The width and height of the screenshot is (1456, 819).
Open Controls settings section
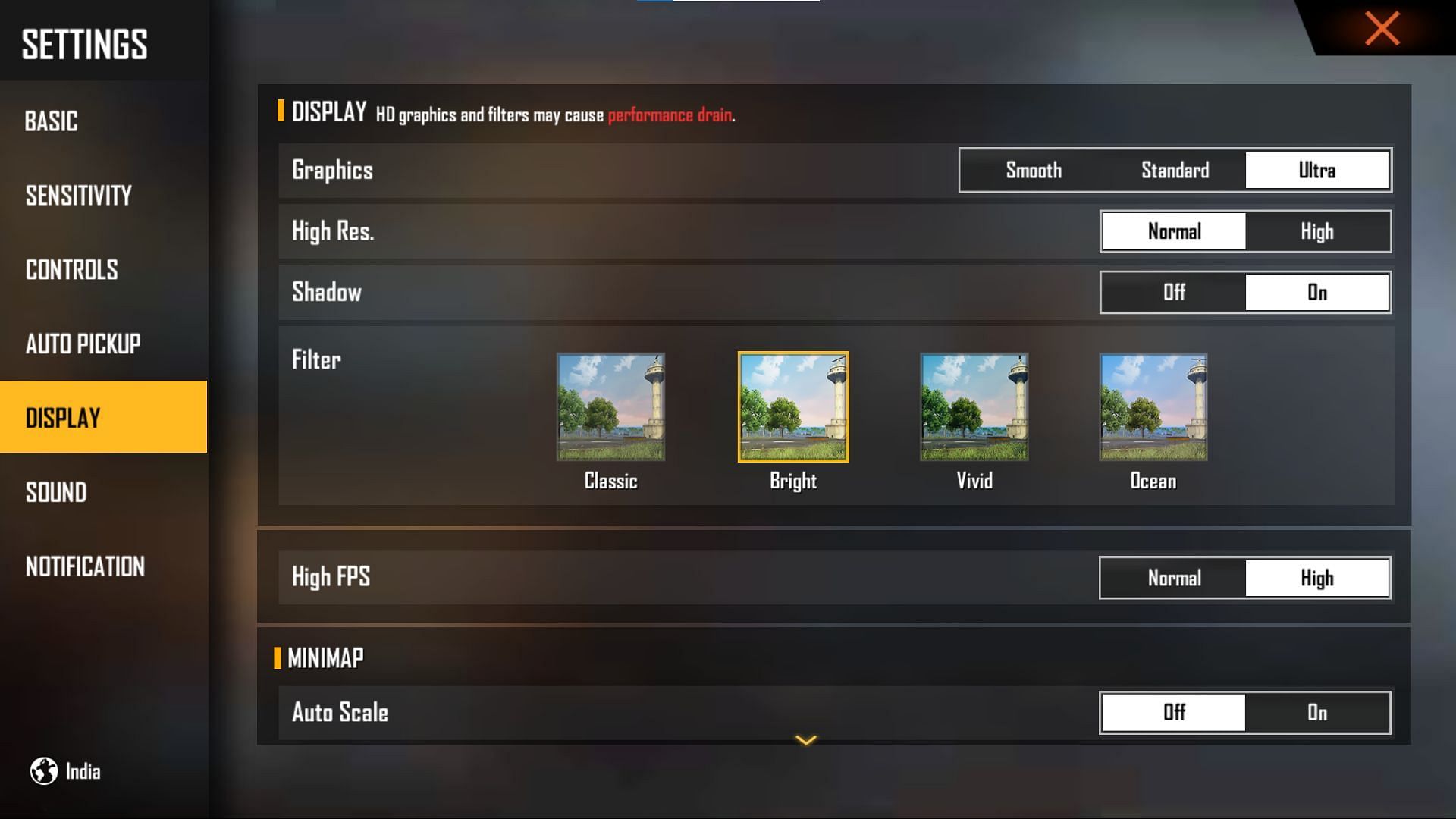click(x=71, y=269)
